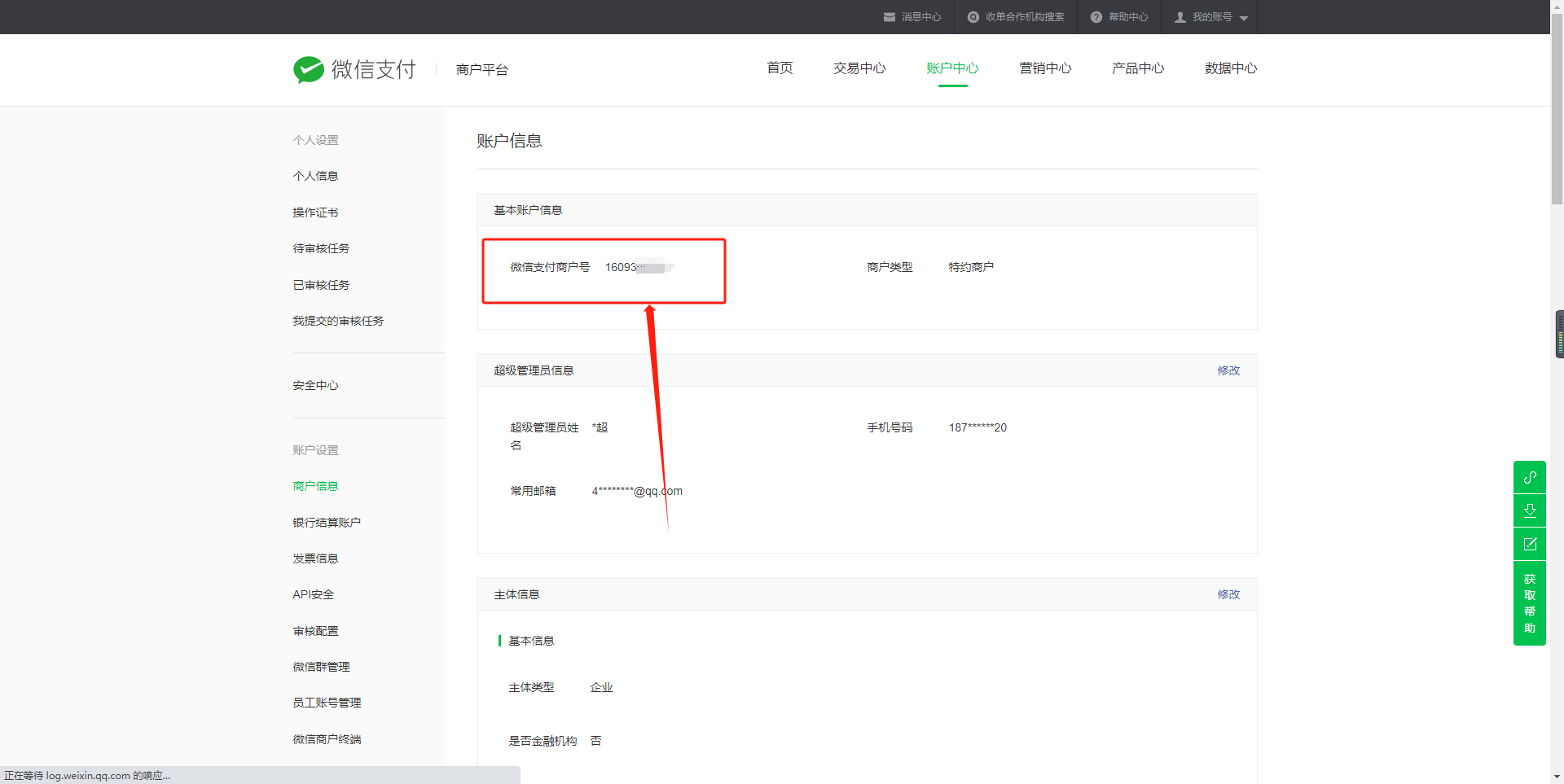Expand the 我的账号 dropdown arrow

pyautogui.click(x=1244, y=18)
